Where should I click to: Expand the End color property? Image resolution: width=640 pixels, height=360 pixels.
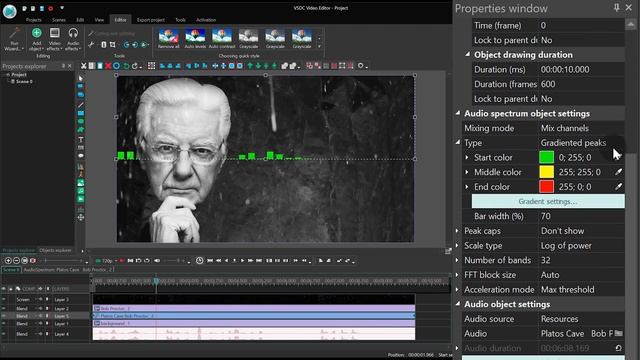467,187
